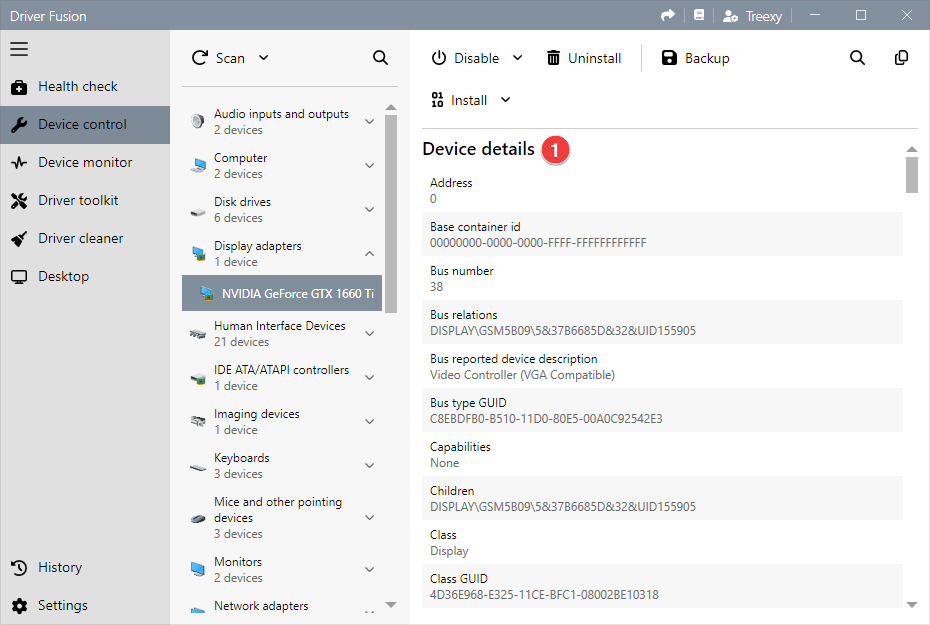The image size is (930, 625).
Task: Click the Desktop monitor icon in sidebar
Action: [19, 277]
